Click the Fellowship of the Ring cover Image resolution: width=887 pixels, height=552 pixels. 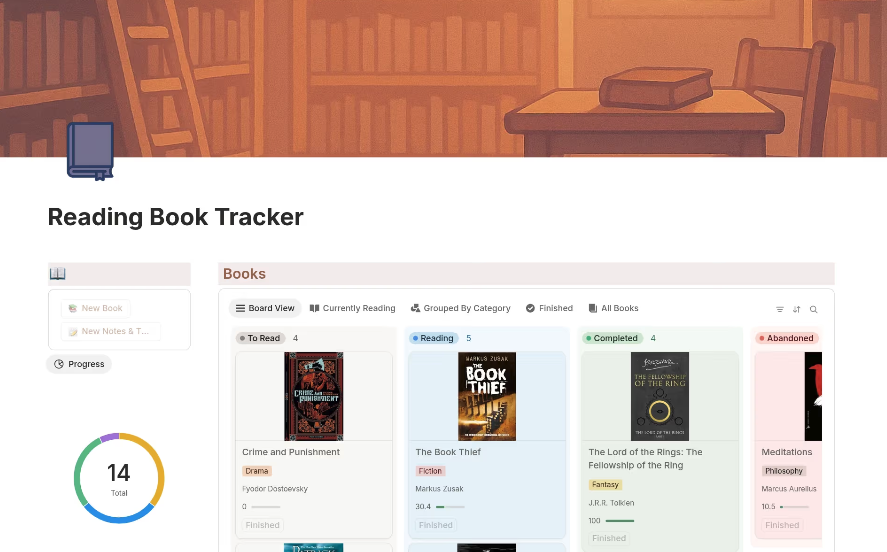coord(660,396)
